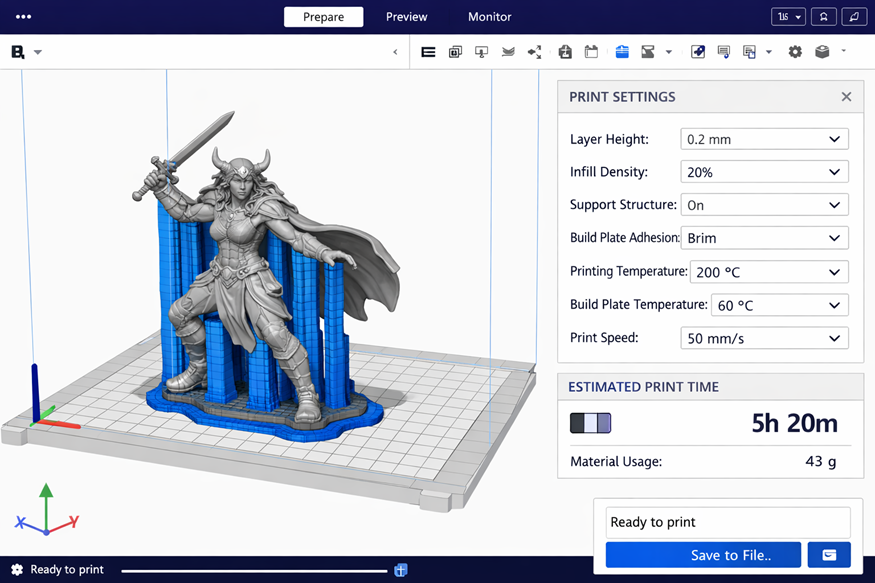This screenshot has height=583, width=875.
Task: Click the gear settings icon in toolbar
Action: [795, 52]
